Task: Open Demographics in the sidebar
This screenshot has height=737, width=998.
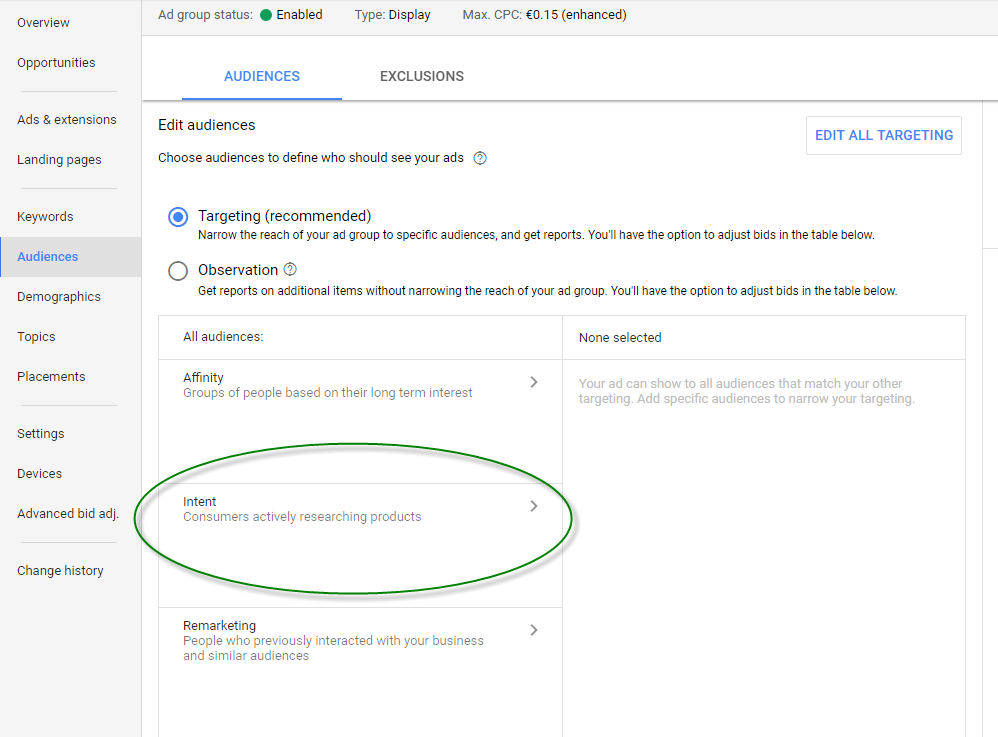Action: click(x=59, y=297)
